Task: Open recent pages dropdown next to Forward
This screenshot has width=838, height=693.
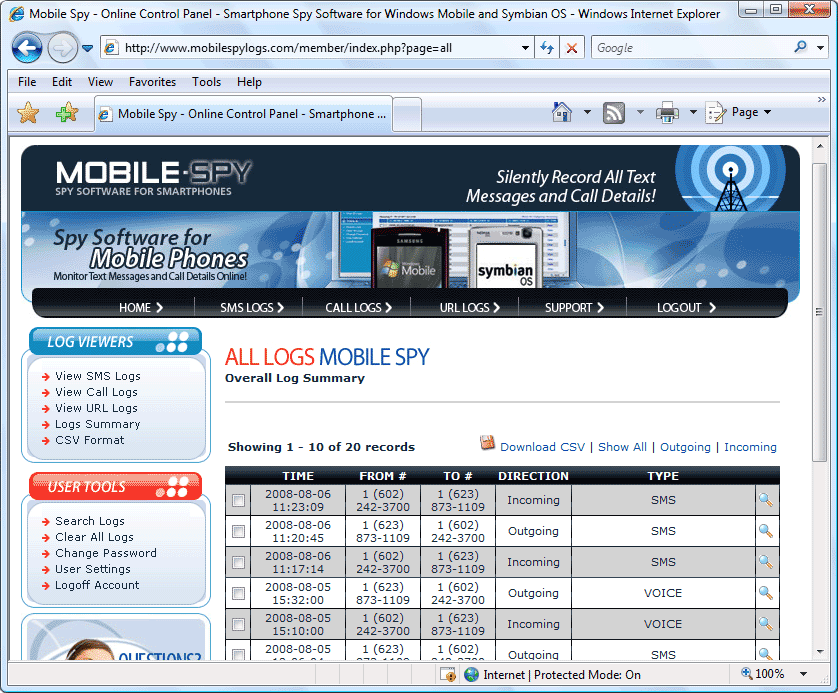Action: coord(88,49)
